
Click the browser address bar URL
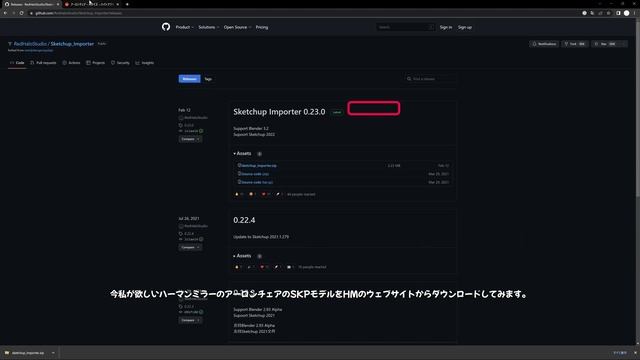[78, 13]
